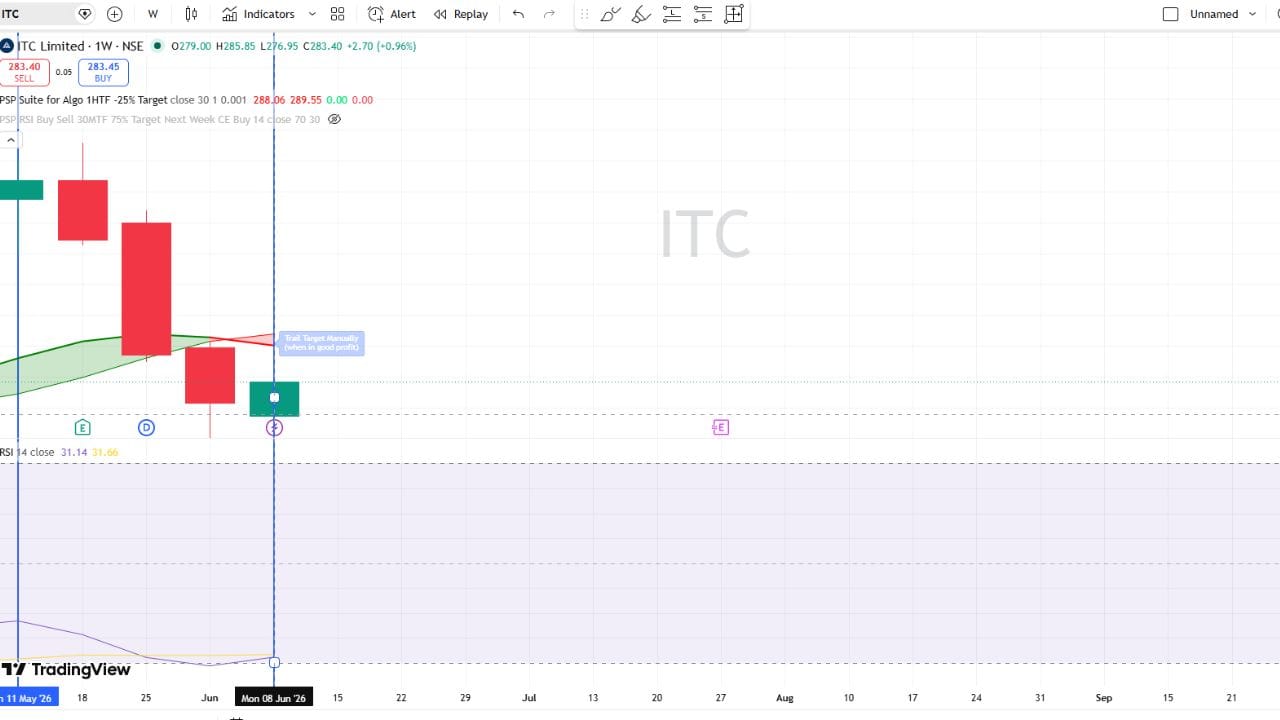This screenshot has width=1280, height=720.
Task: Open the candlestick chart style menu
Action: pos(191,14)
